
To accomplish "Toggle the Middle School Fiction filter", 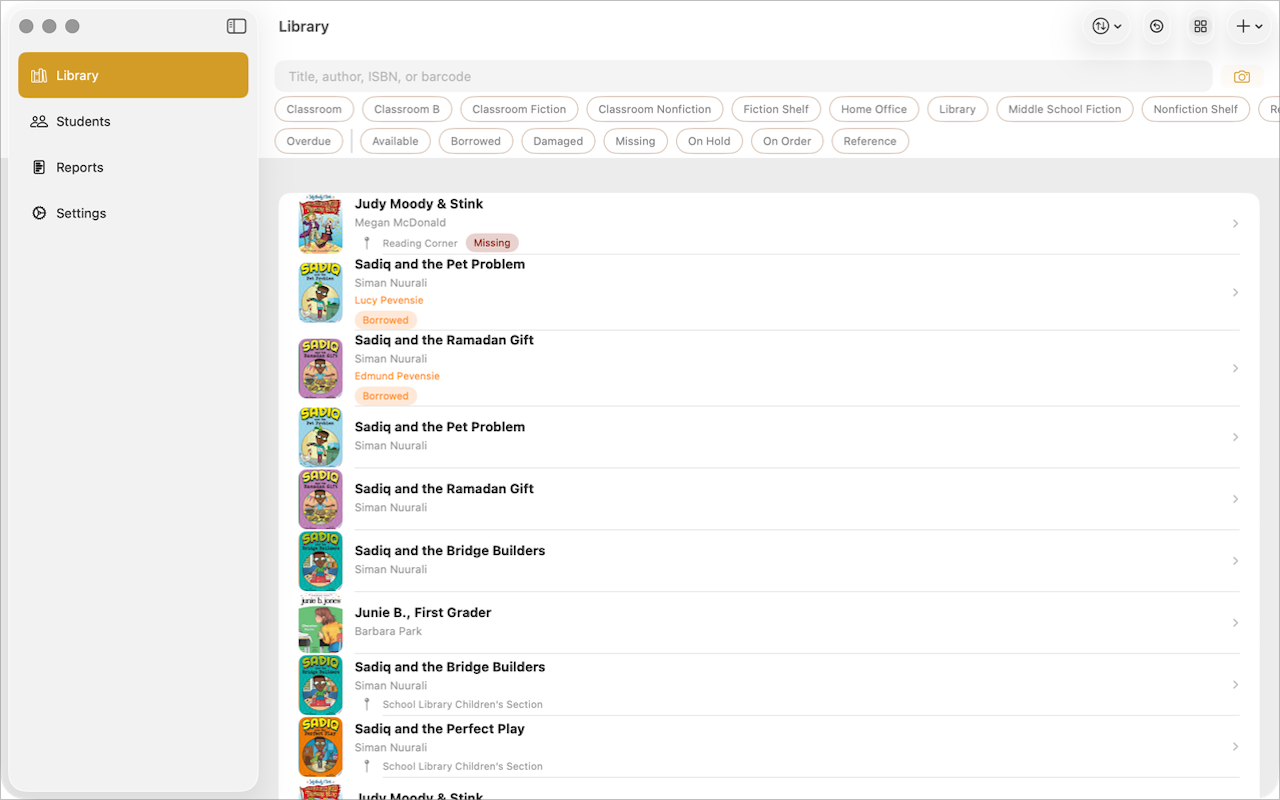I will (x=1065, y=109).
